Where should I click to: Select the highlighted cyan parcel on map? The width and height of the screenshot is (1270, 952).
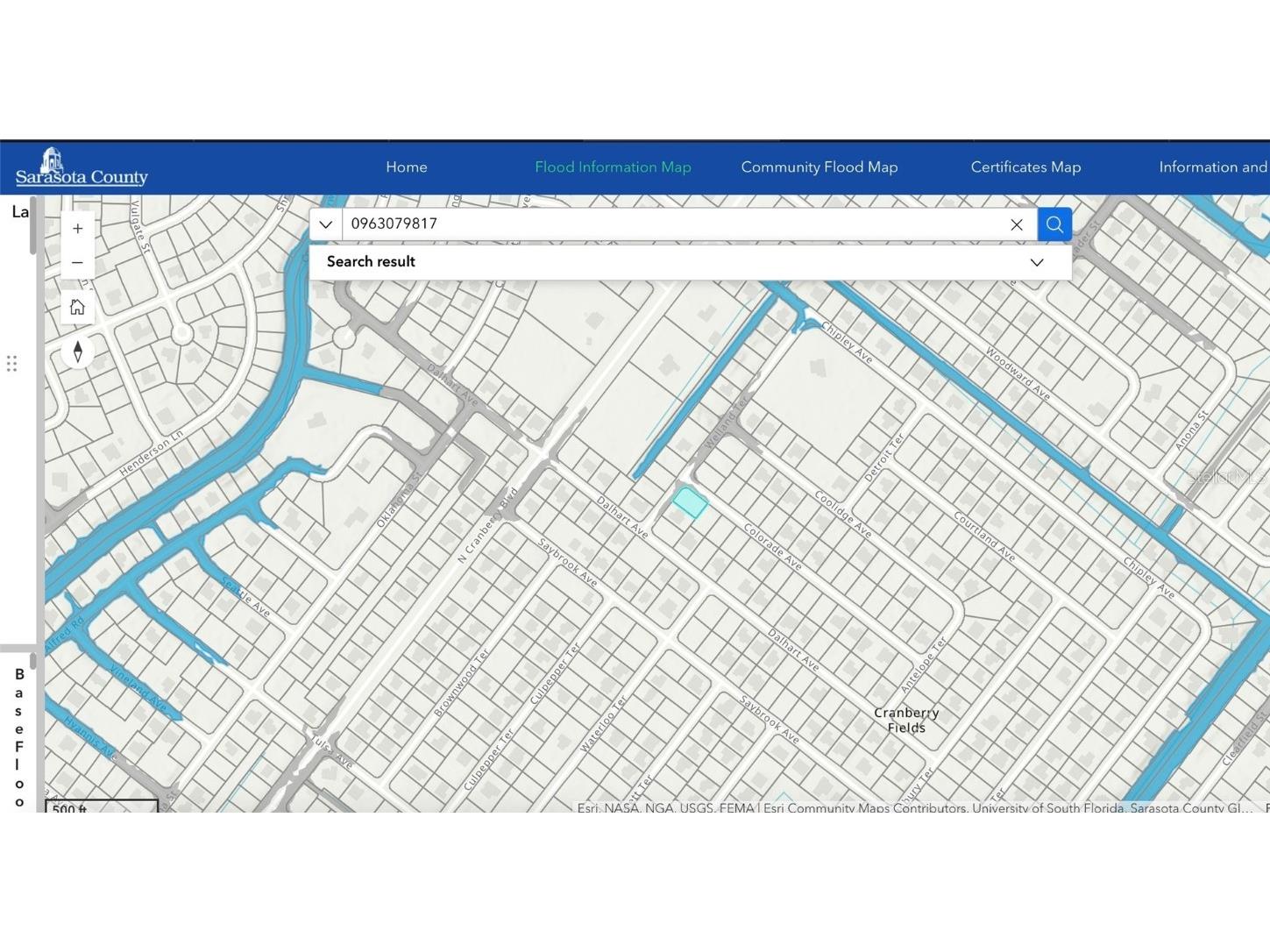pos(690,502)
